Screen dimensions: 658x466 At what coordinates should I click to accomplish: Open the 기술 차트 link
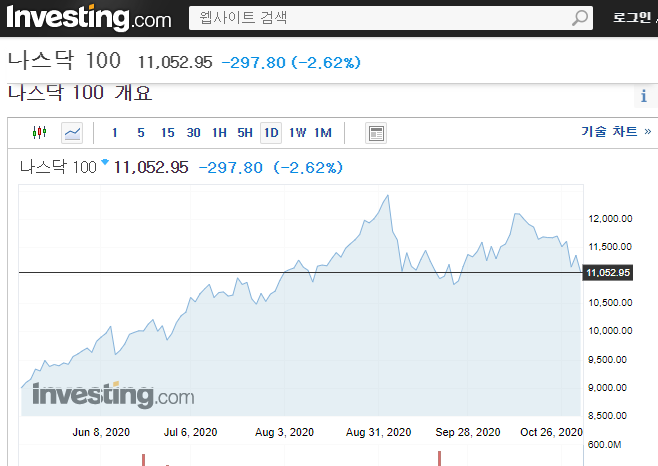click(616, 131)
